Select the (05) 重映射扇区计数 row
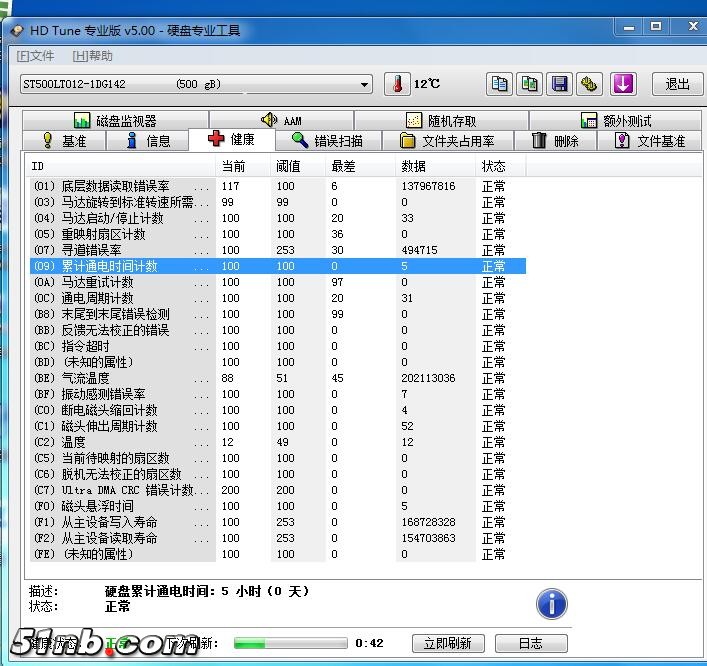Screen dimensions: 707x666 point(278,234)
